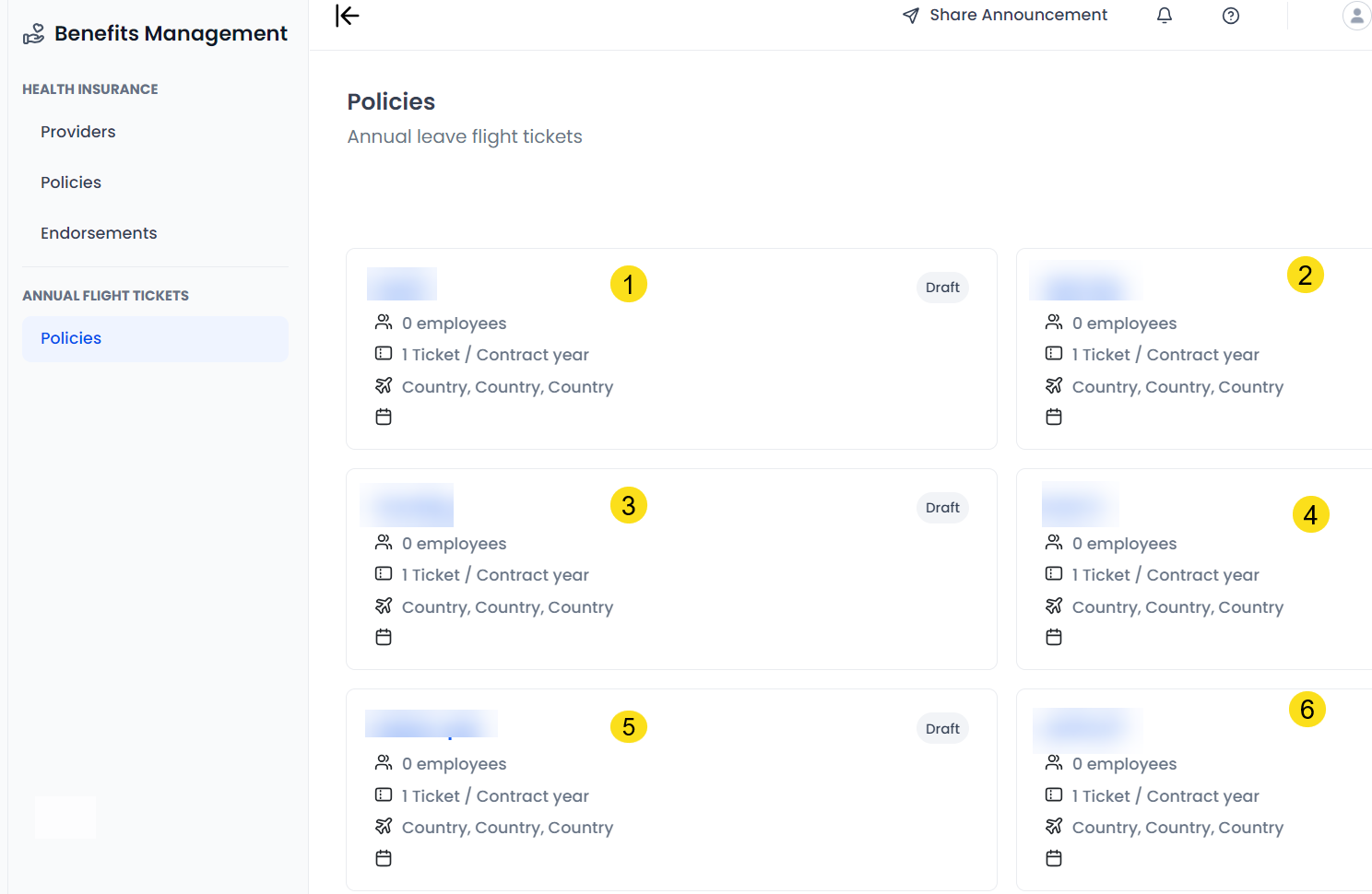The height and width of the screenshot is (894, 1372).
Task: Open the Providers section in the sidebar
Action: (x=77, y=132)
